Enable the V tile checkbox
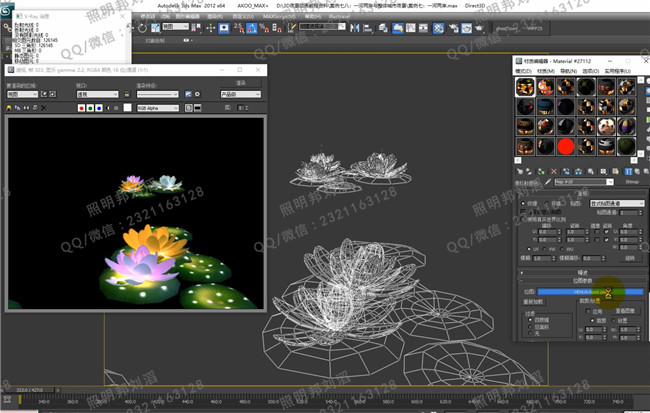This screenshot has width=650, height=413. 607,240
